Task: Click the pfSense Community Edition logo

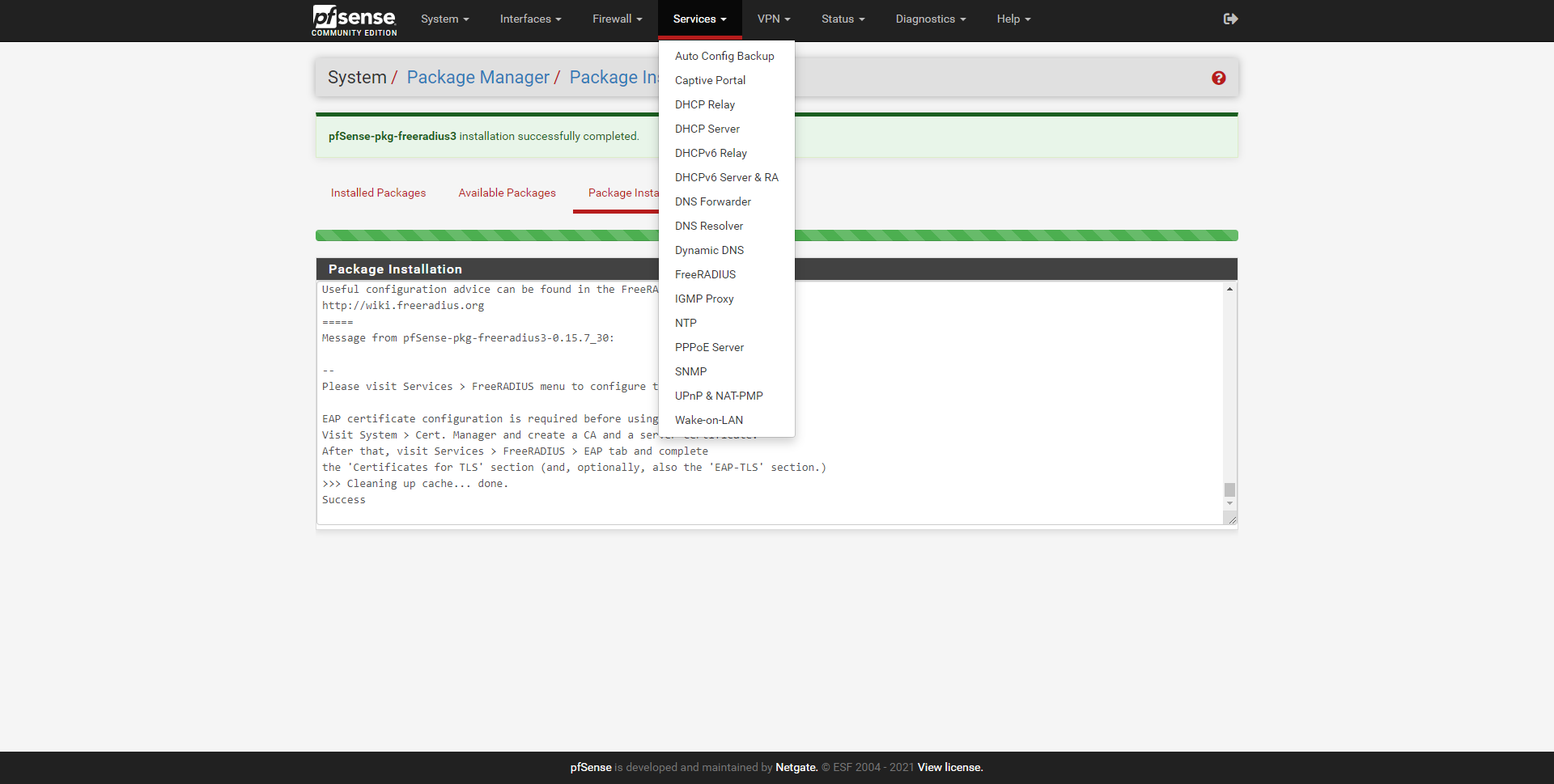Action: [x=354, y=20]
